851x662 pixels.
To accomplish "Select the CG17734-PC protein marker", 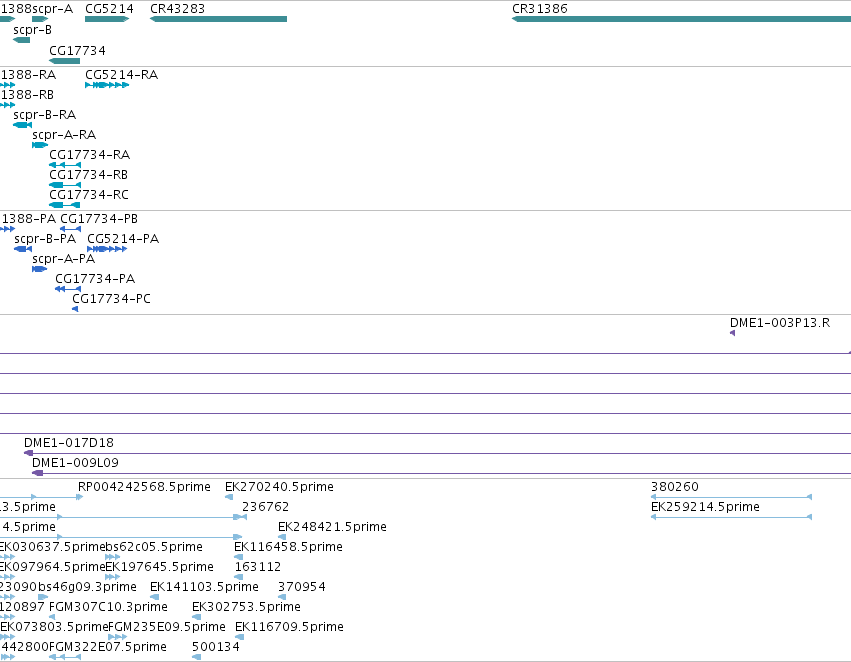I will point(75,309).
